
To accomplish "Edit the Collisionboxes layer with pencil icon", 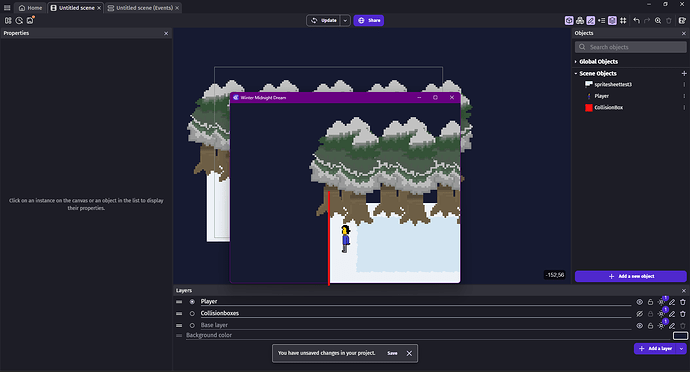I will pos(672,314).
